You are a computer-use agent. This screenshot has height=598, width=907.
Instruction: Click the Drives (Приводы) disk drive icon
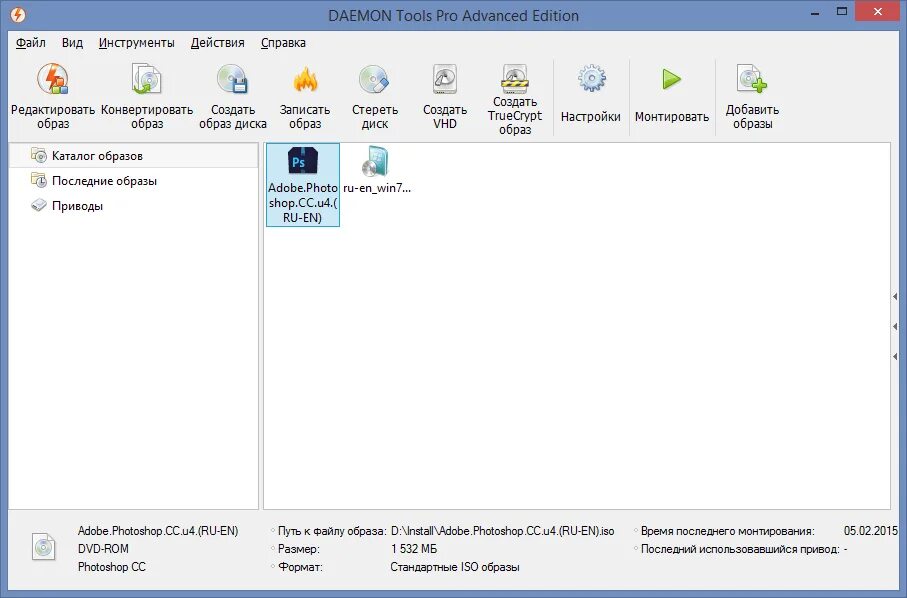pyautogui.click(x=39, y=205)
